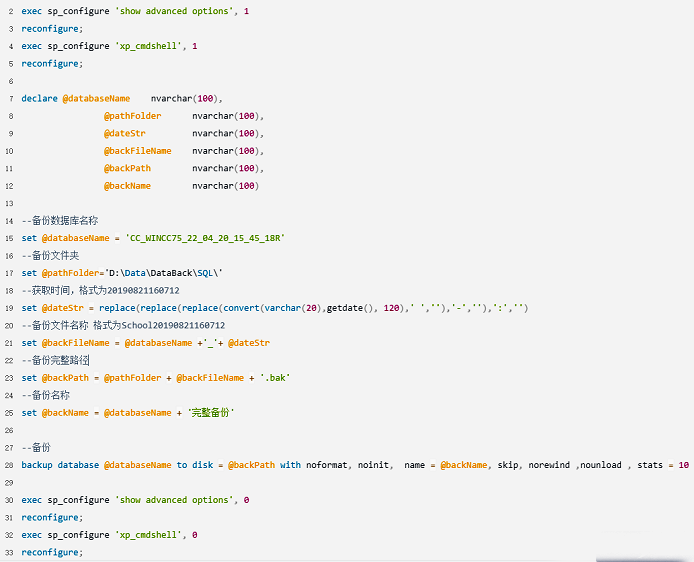Click the 'D:\Data\DataBack\SQL\' path string
Screen dimensions: 694x562
pyautogui.click(x=164, y=273)
